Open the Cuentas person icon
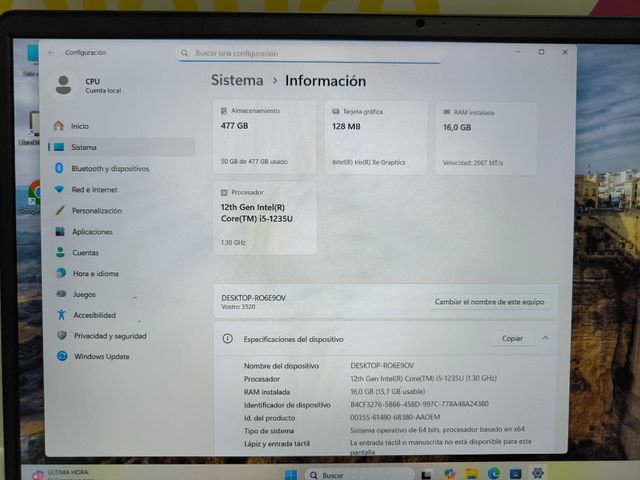The height and width of the screenshot is (480, 640). coord(60,252)
